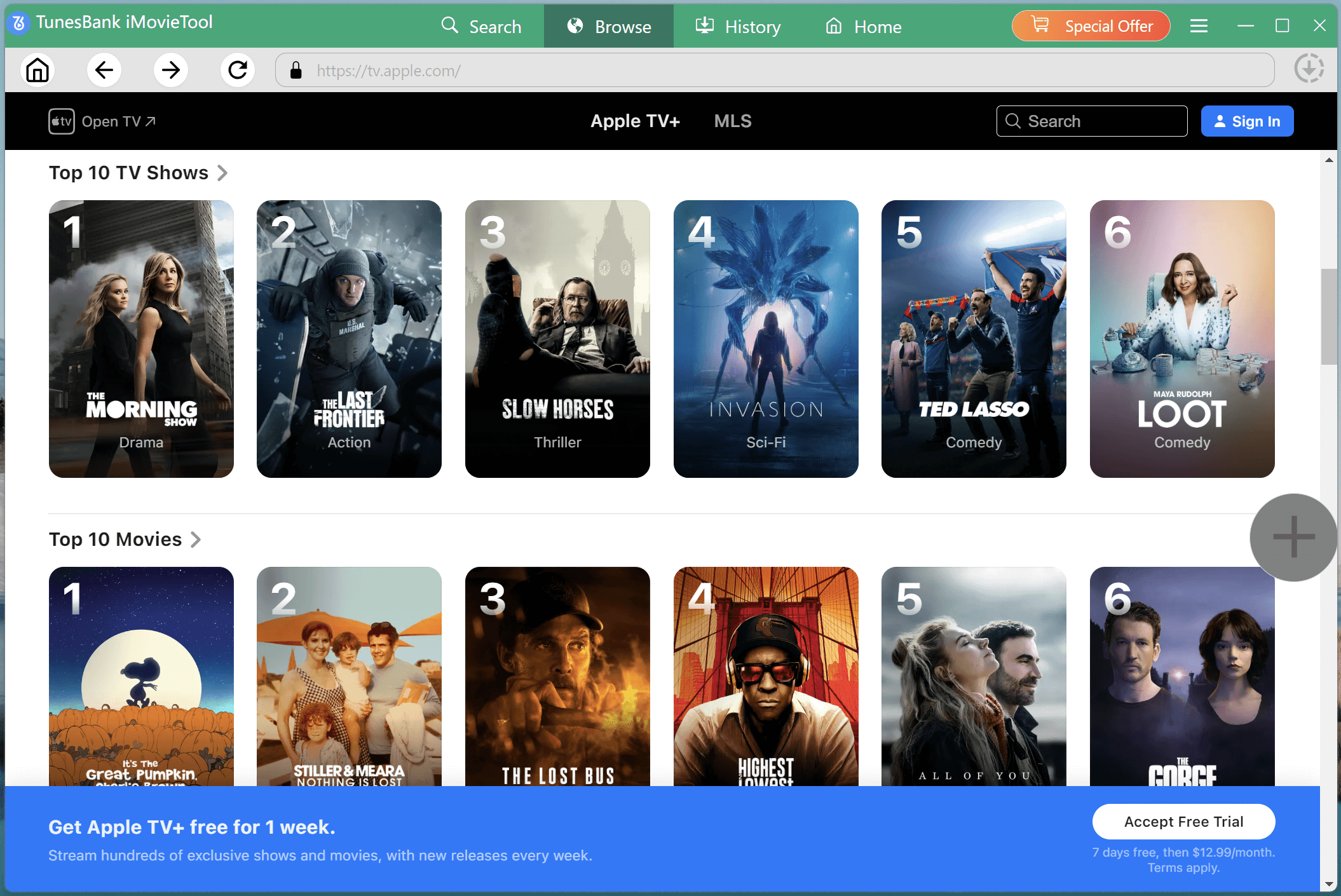Screen dimensions: 1341x896
Task: Expand Top 10 TV Shows chevron
Action: click(x=222, y=173)
